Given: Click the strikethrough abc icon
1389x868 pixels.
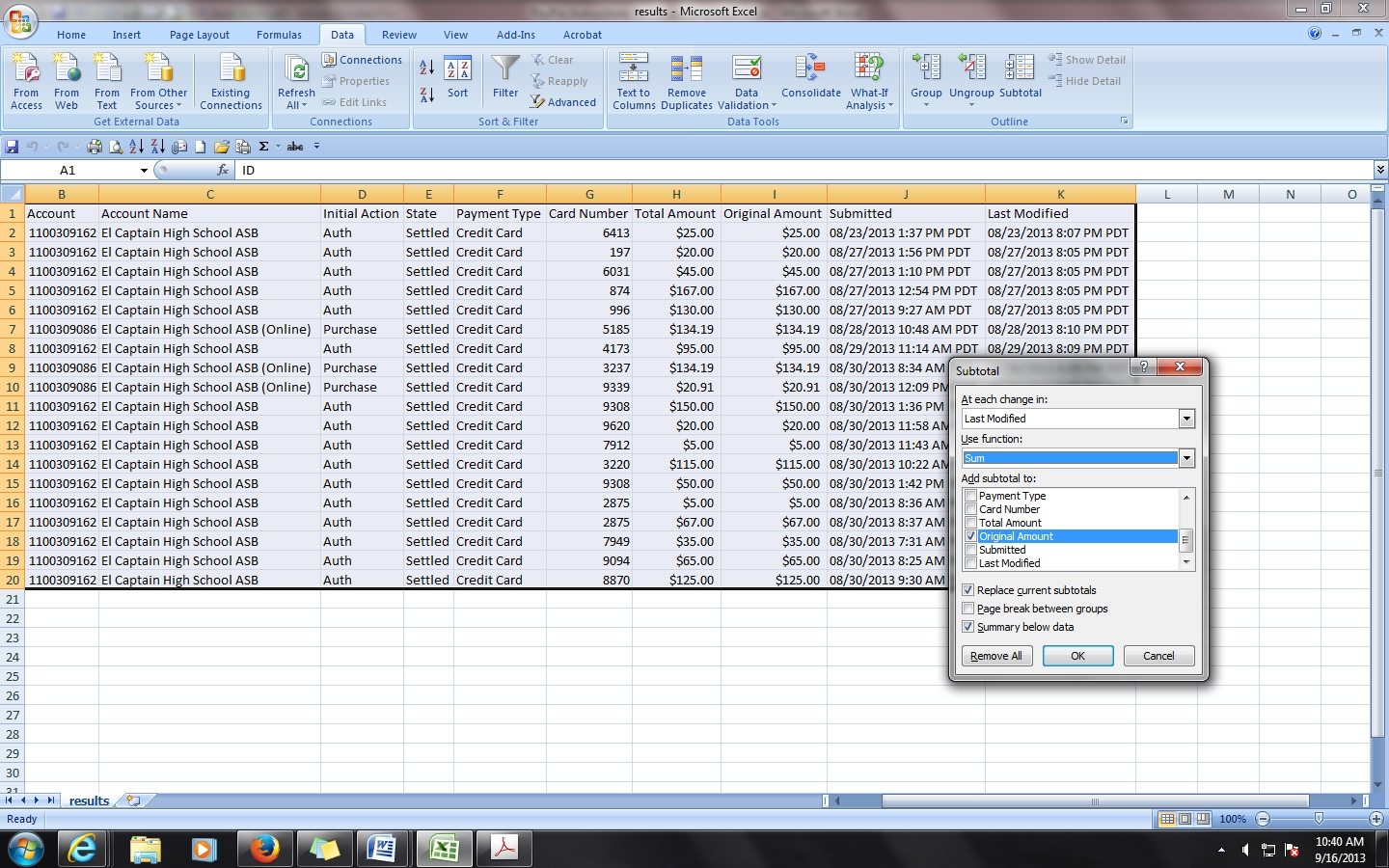Looking at the screenshot, I should coord(295,147).
